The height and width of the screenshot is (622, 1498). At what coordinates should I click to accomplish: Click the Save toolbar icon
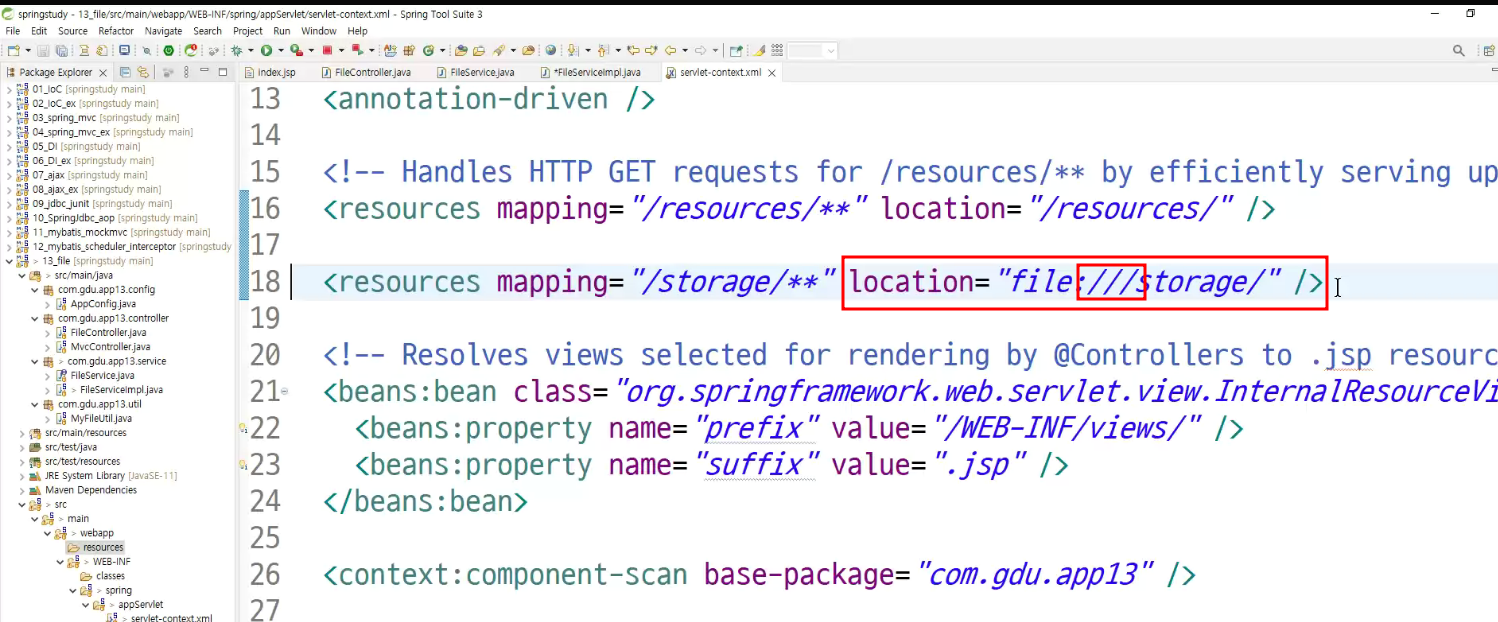click(42, 50)
